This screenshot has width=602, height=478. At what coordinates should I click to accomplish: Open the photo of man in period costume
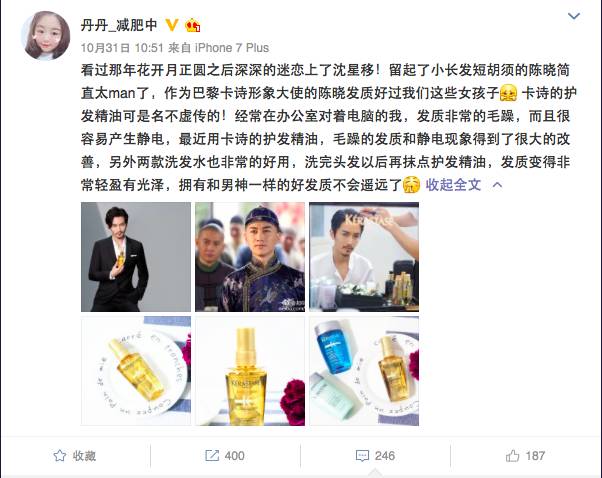point(250,257)
